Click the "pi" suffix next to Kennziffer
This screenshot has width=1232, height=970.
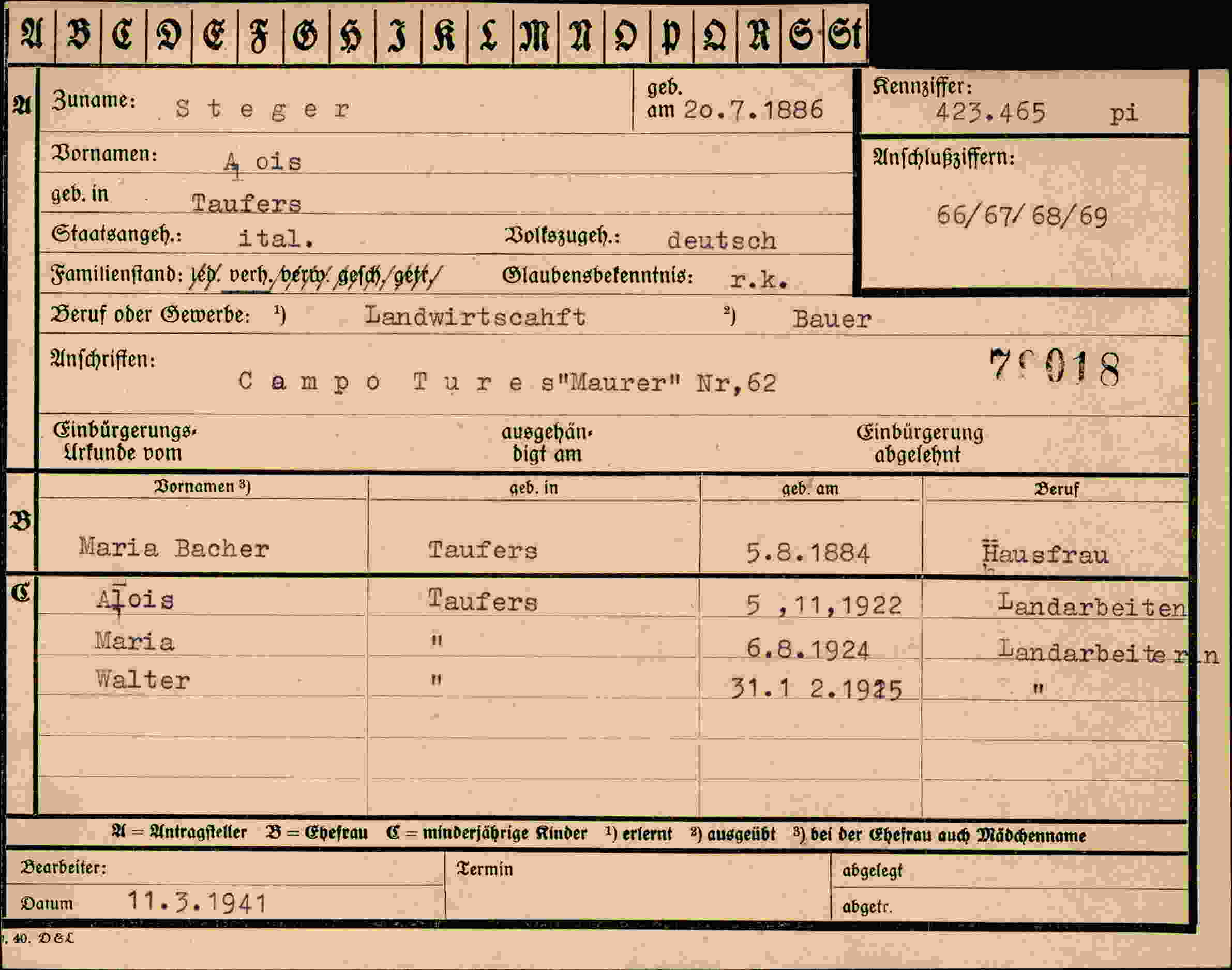(1123, 114)
